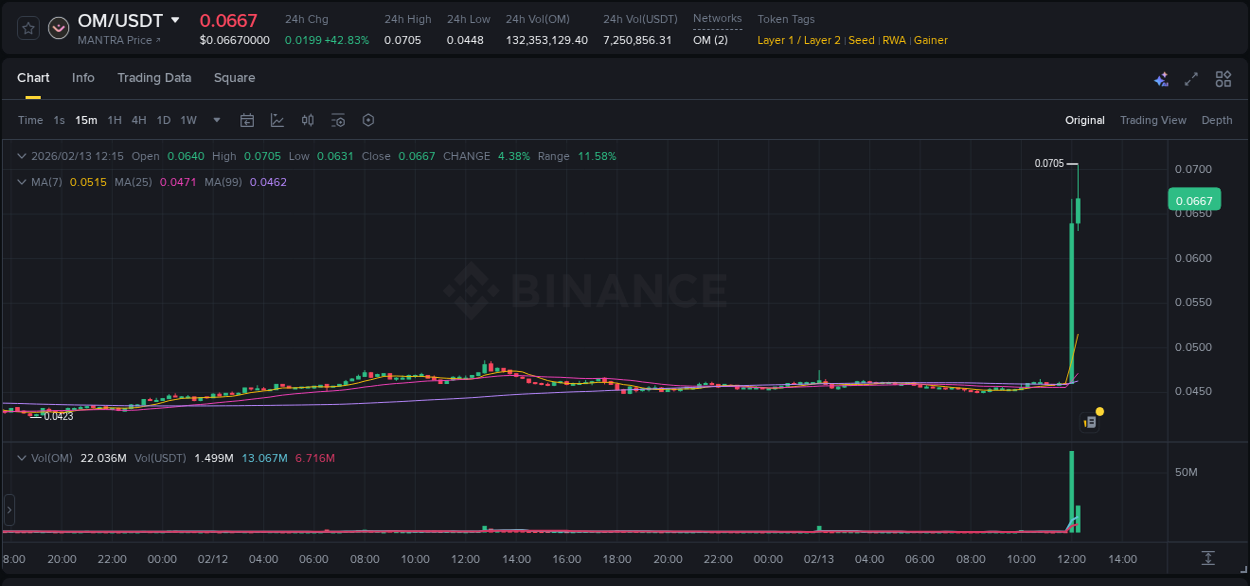Screen dimensions: 1250x586
Task: Open the OHLC candle display icon
Action: [307, 120]
